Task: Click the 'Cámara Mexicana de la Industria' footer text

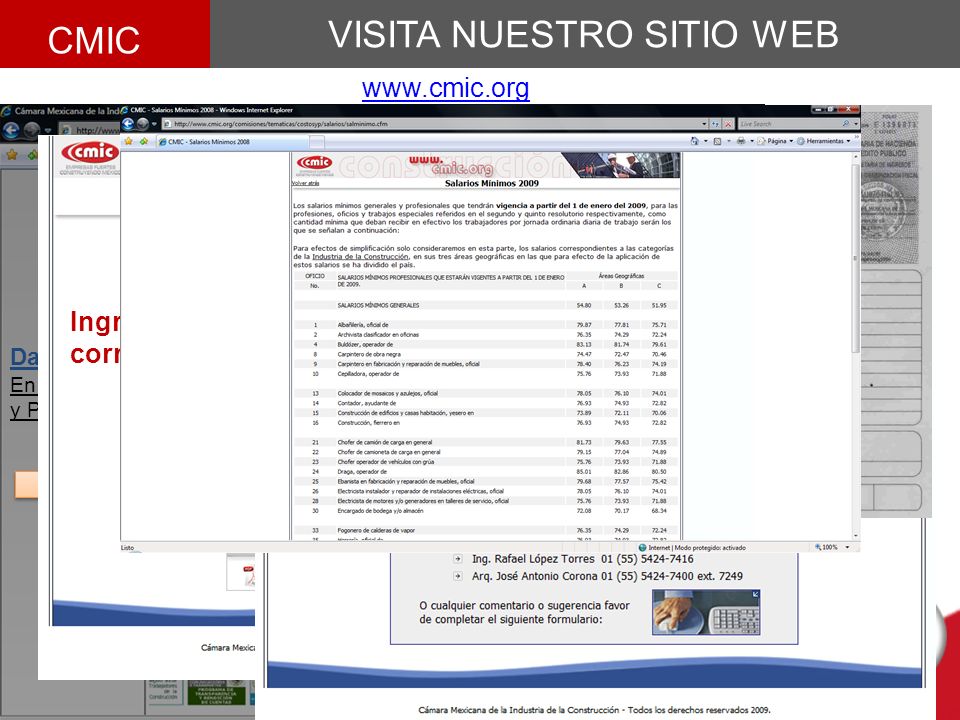Action: tap(594, 710)
